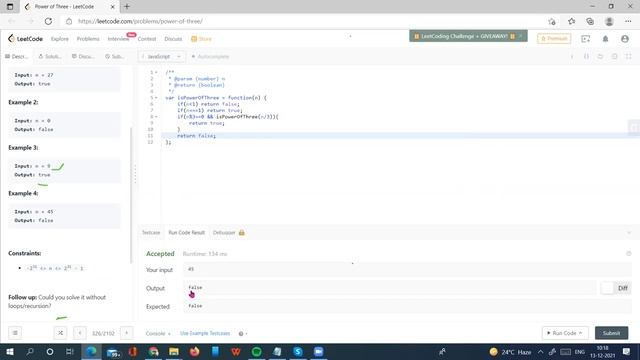Collapse the console panel chevron

[629, 233]
